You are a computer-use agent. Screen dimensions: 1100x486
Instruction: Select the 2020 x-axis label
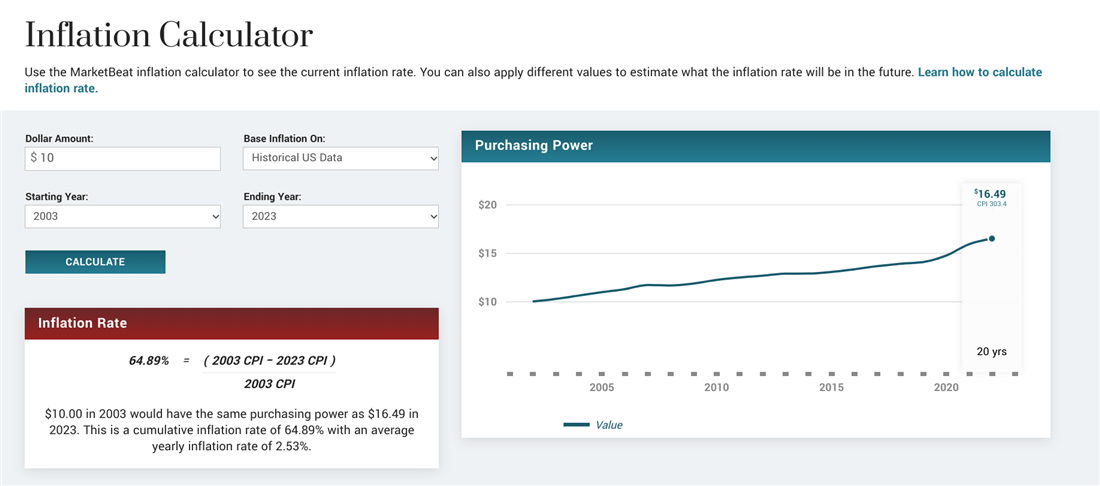(946, 387)
